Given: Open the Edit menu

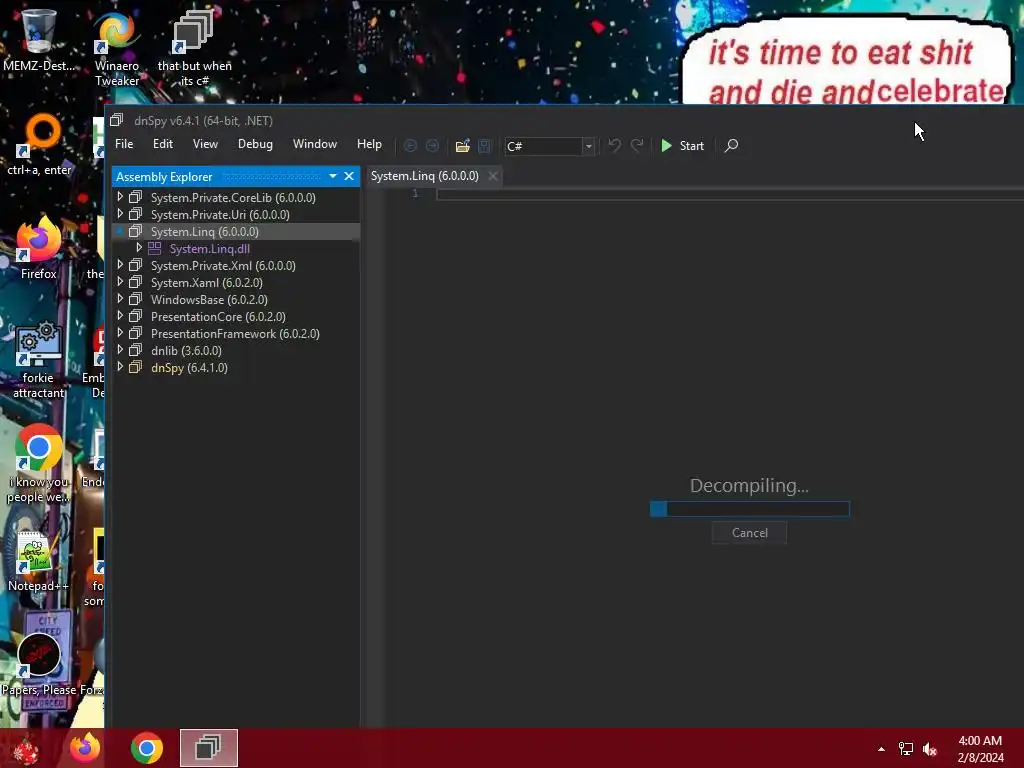Looking at the screenshot, I should (x=163, y=144).
